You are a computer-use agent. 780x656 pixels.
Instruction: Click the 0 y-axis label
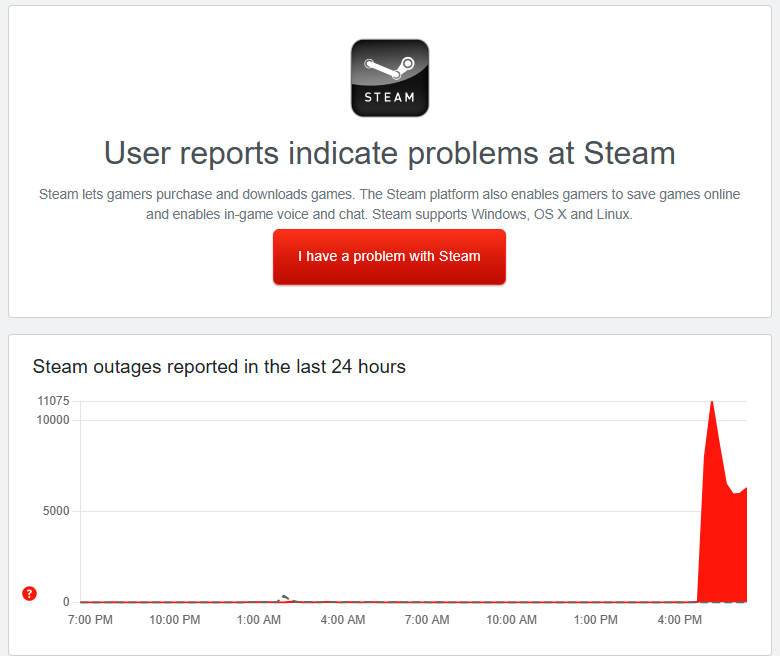pyautogui.click(x=66, y=602)
